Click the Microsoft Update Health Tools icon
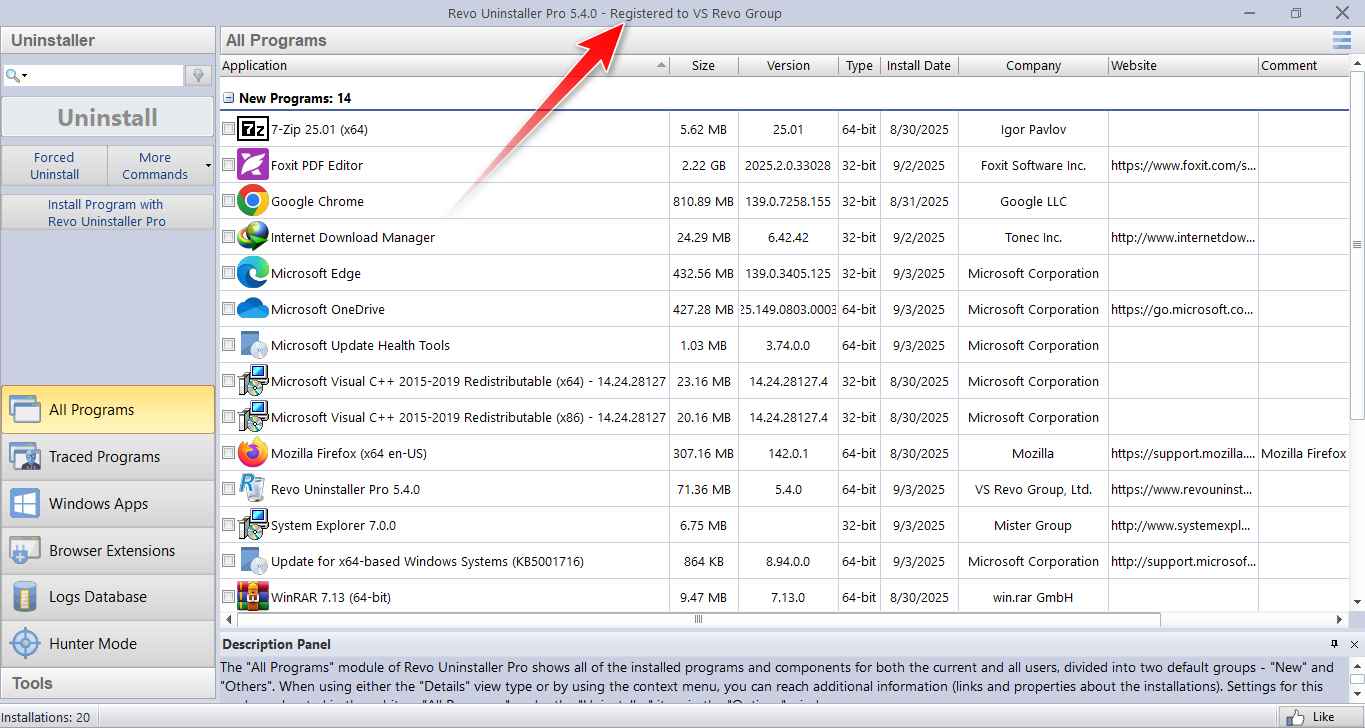Image resolution: width=1365 pixels, height=728 pixels. 253,345
